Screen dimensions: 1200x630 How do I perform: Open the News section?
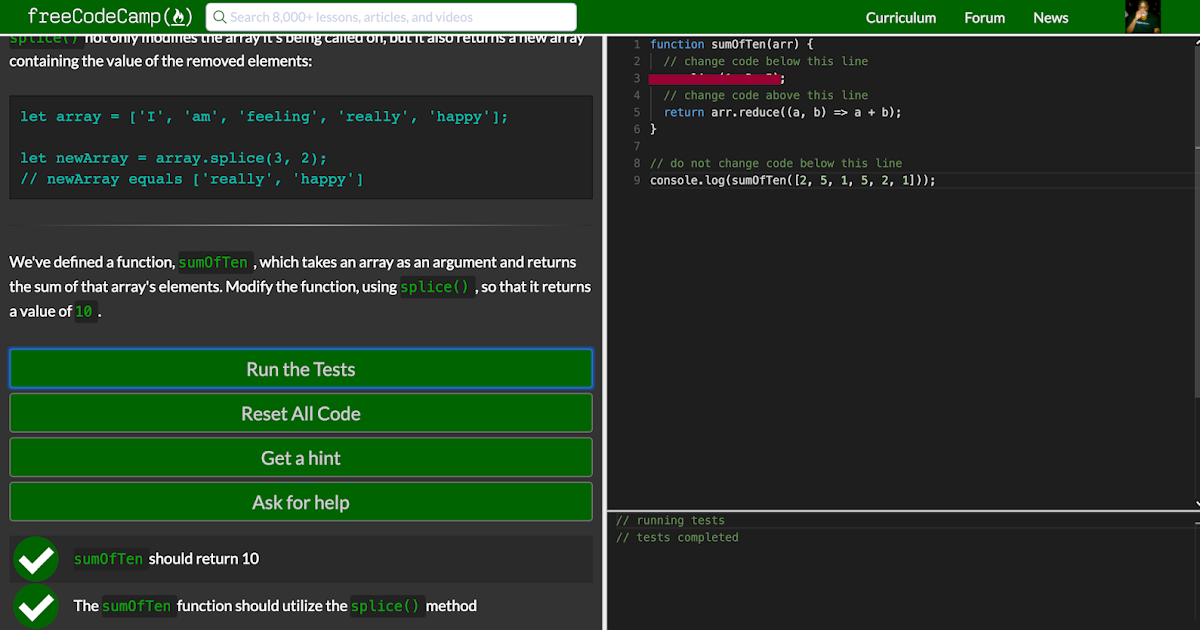(x=1050, y=17)
